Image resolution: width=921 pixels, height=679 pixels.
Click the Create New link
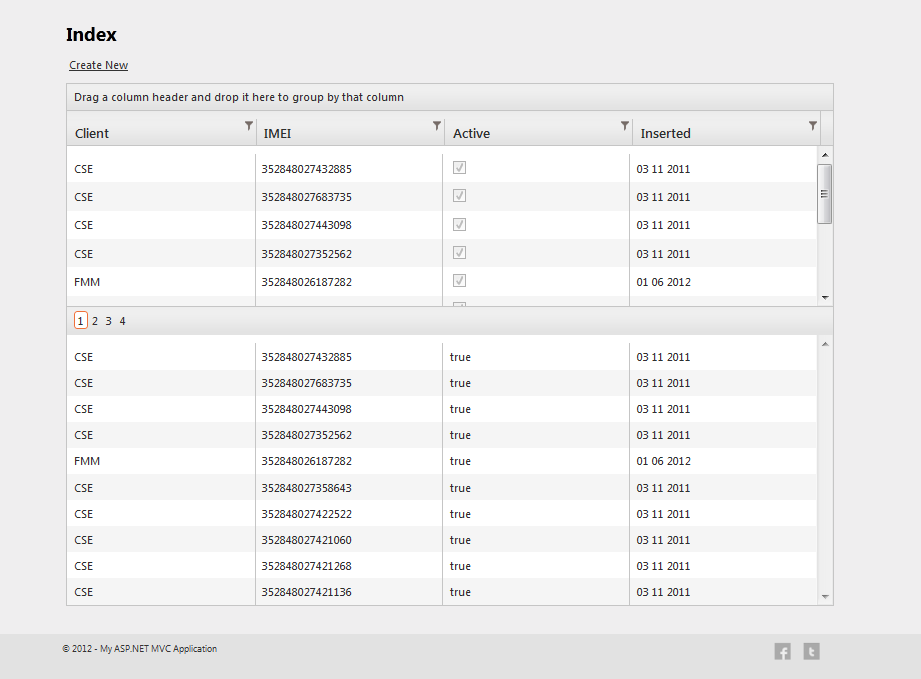(99, 66)
